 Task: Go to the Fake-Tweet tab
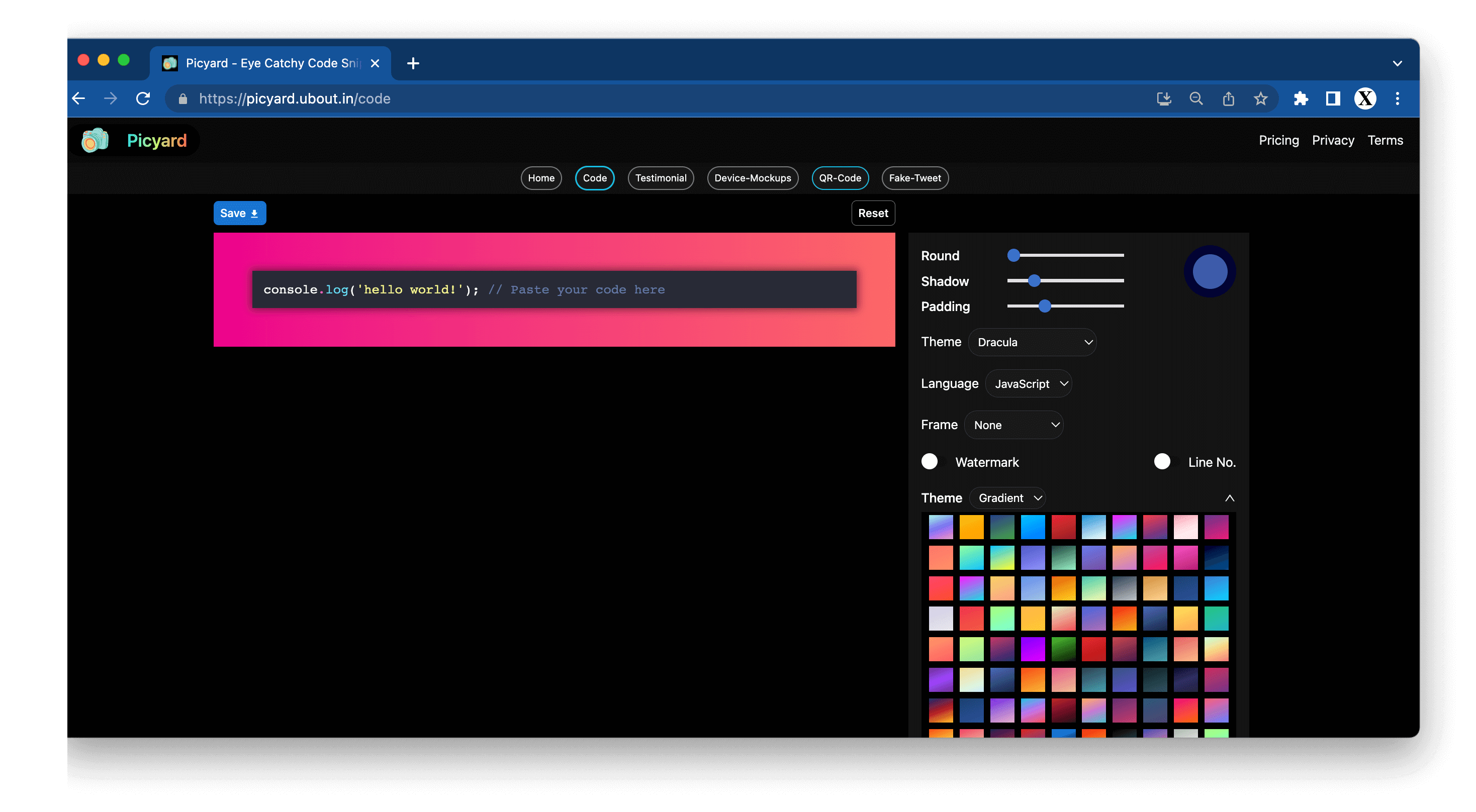914,178
